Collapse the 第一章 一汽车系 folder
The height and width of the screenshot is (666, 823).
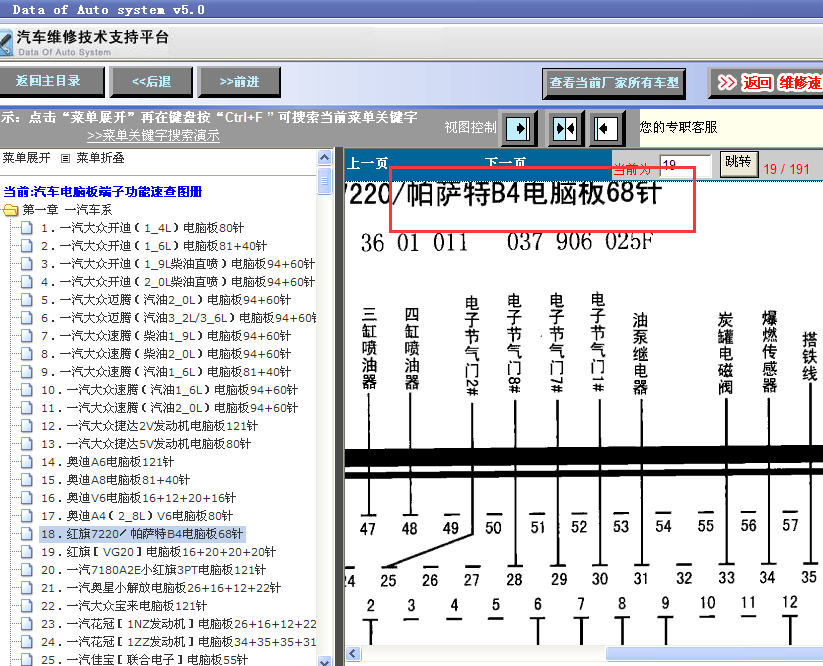point(67,210)
